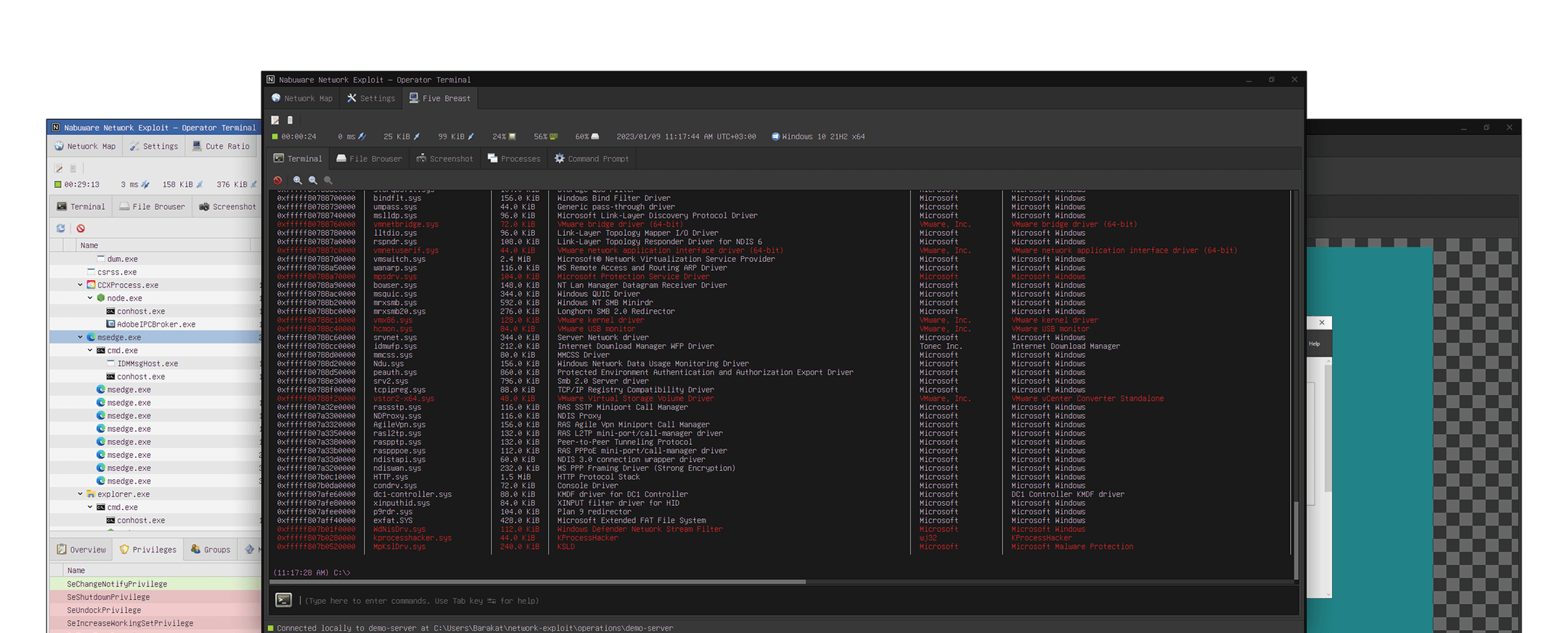This screenshot has width=1568, height=633.
Task: Select the Terminal tab in front window
Action: (298, 158)
